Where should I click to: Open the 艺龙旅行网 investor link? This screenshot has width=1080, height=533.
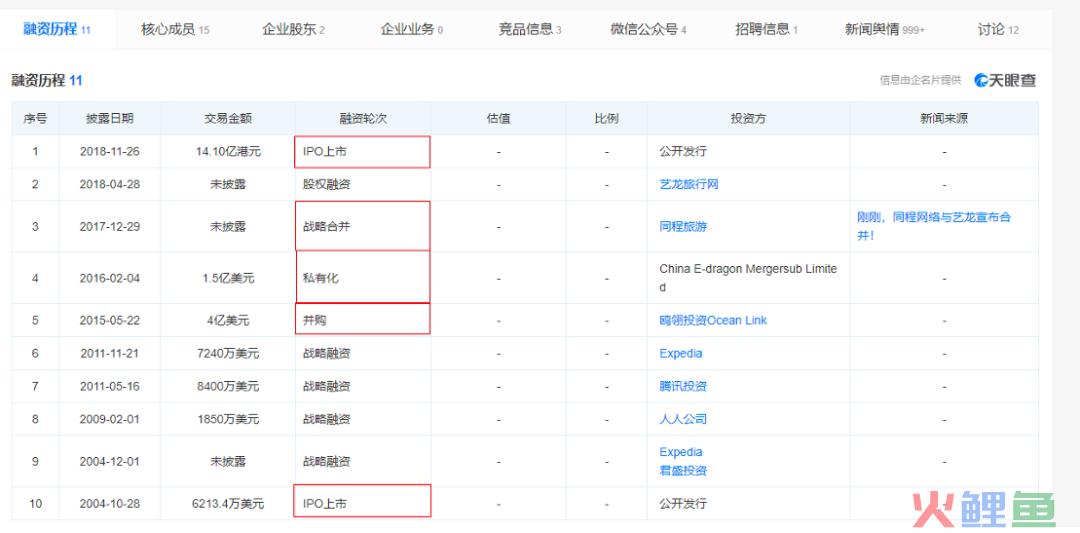click(x=689, y=185)
